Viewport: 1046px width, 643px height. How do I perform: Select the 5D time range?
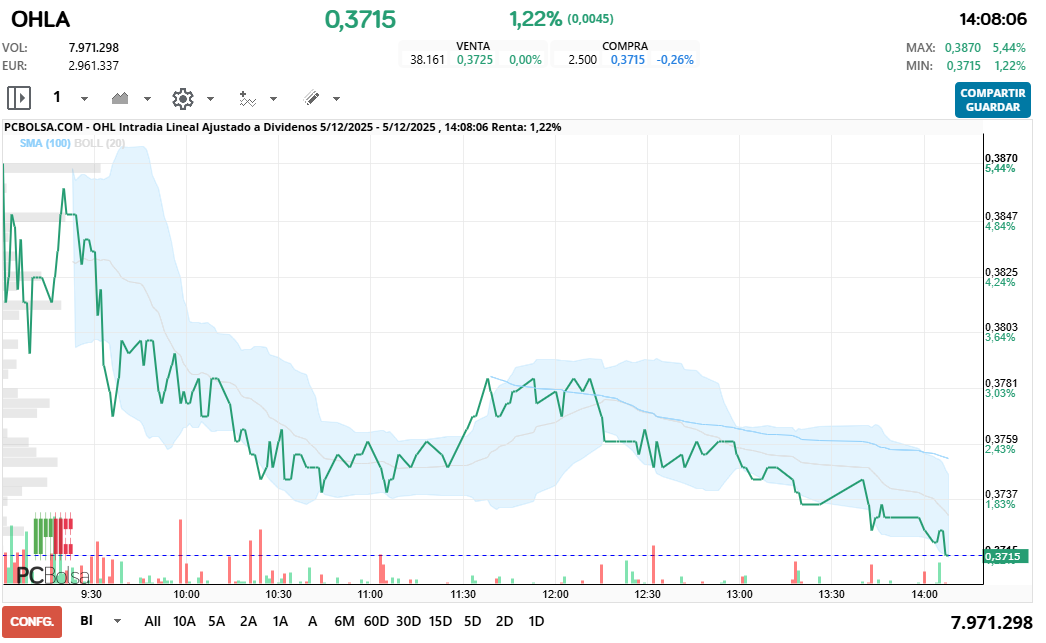(472, 621)
